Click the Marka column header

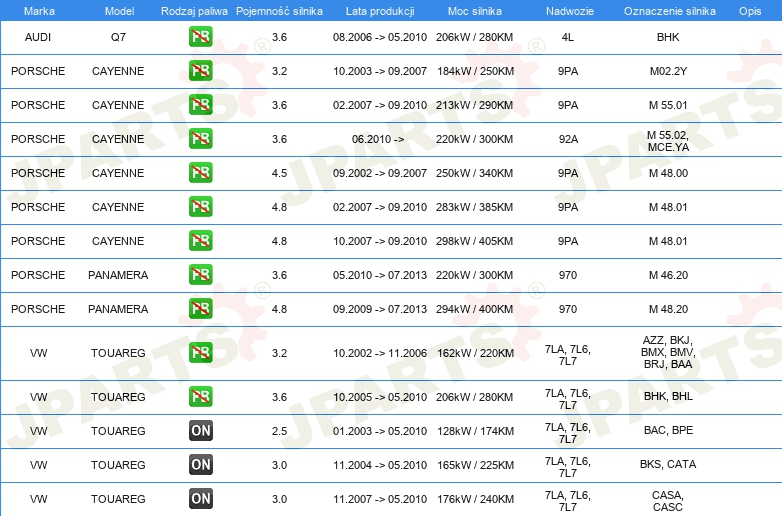click(x=39, y=11)
